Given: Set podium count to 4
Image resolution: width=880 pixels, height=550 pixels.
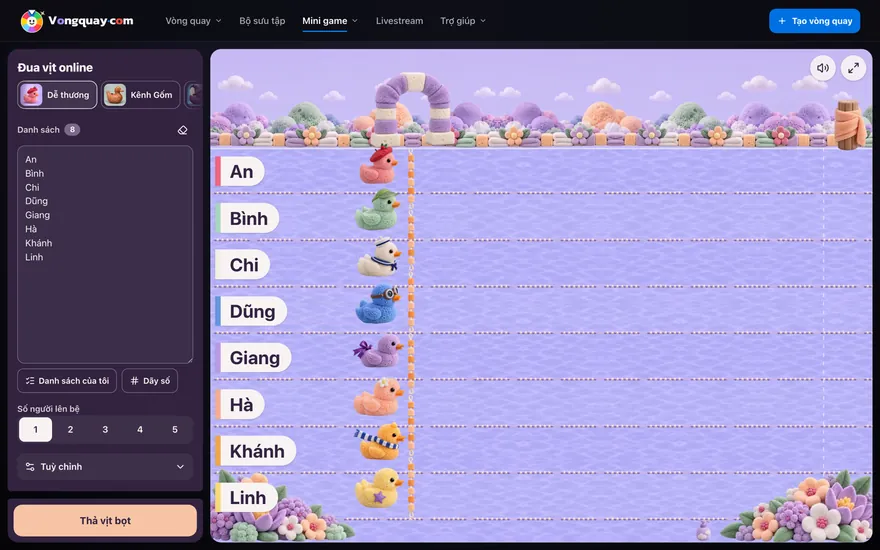Looking at the screenshot, I should (x=140, y=430).
